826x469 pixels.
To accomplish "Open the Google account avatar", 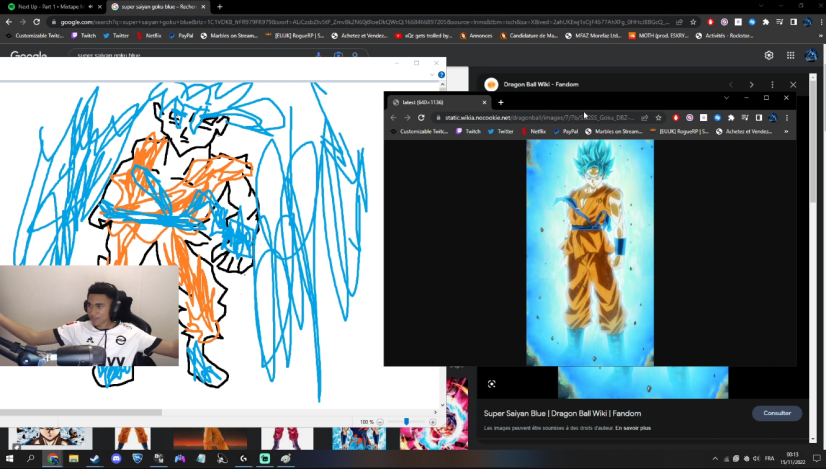I will click(x=811, y=55).
